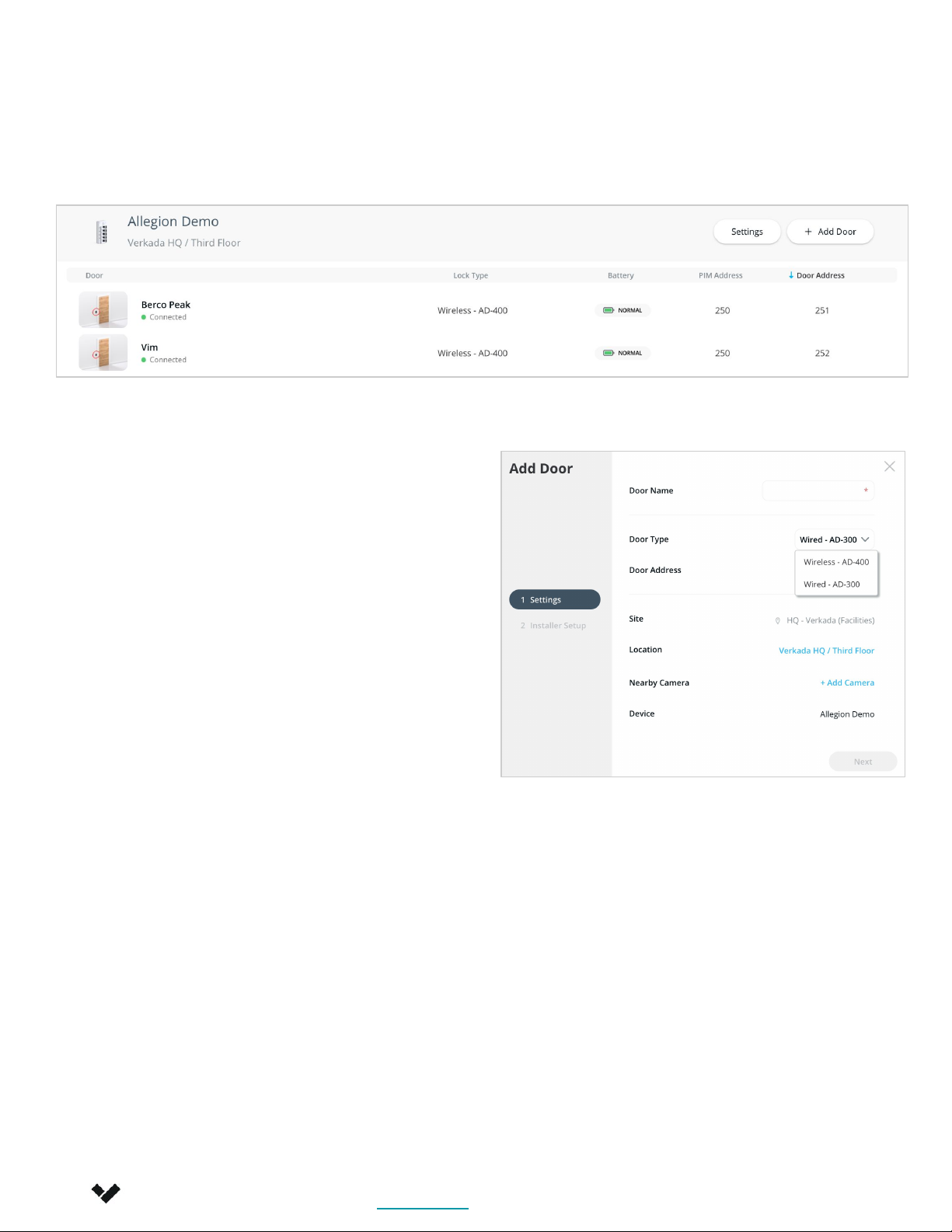The width and height of the screenshot is (952, 1232).
Task: Click the Door Address label in dialog
Action: click(655, 570)
